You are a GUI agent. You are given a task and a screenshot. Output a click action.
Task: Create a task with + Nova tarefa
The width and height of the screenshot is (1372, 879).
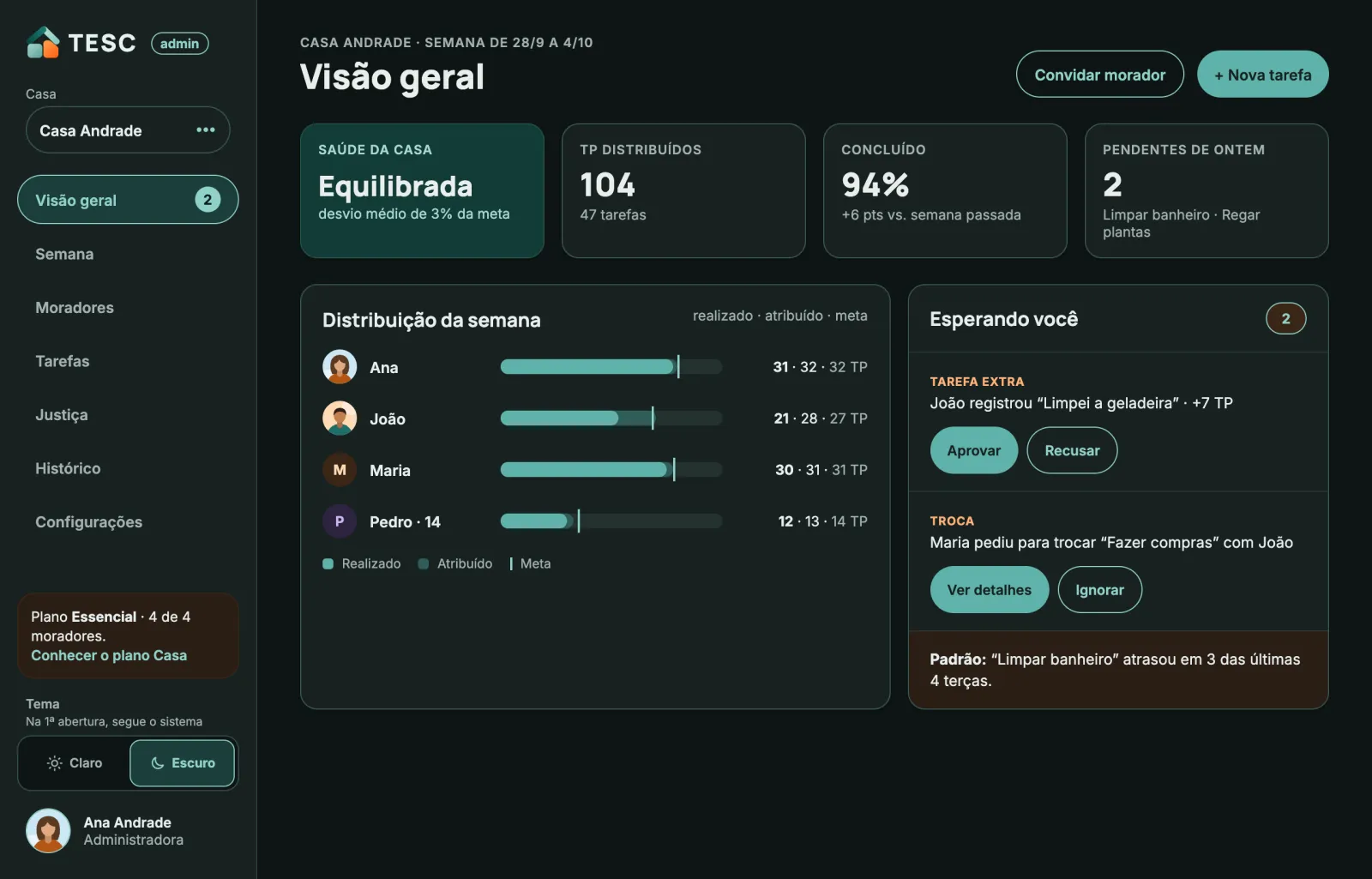pyautogui.click(x=1263, y=75)
